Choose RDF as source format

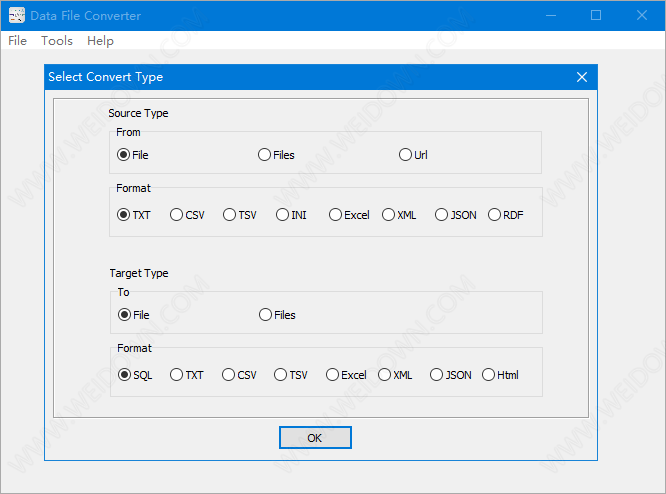(506, 215)
